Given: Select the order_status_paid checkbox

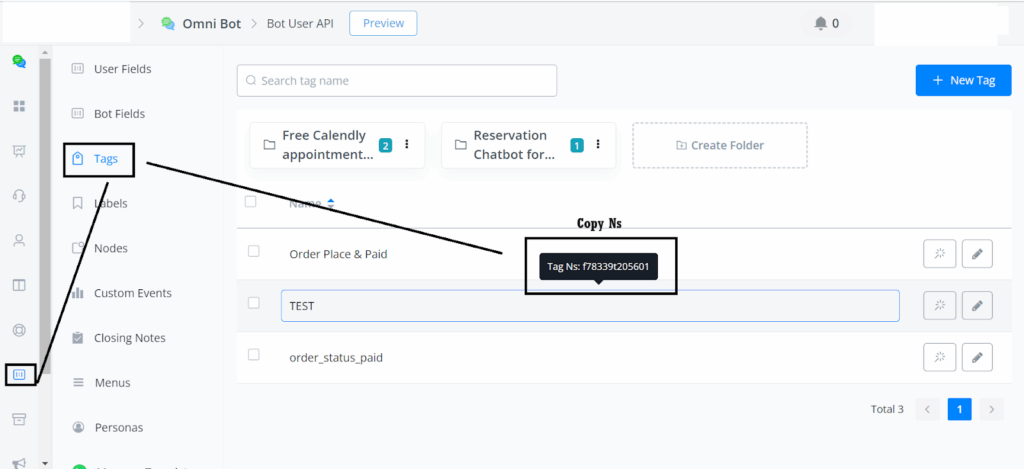Looking at the screenshot, I should coord(254,355).
